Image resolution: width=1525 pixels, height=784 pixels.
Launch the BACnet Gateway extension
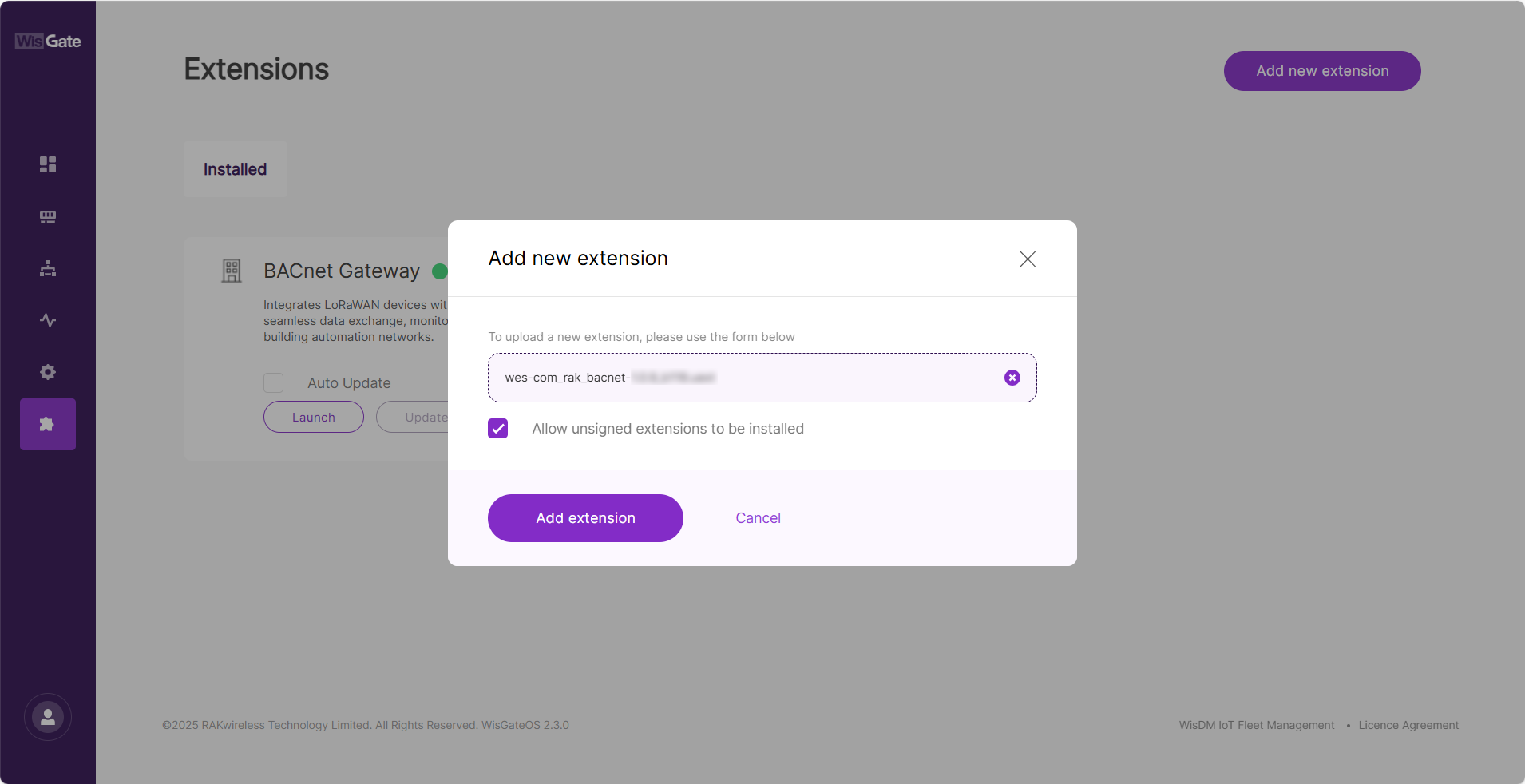click(x=313, y=417)
